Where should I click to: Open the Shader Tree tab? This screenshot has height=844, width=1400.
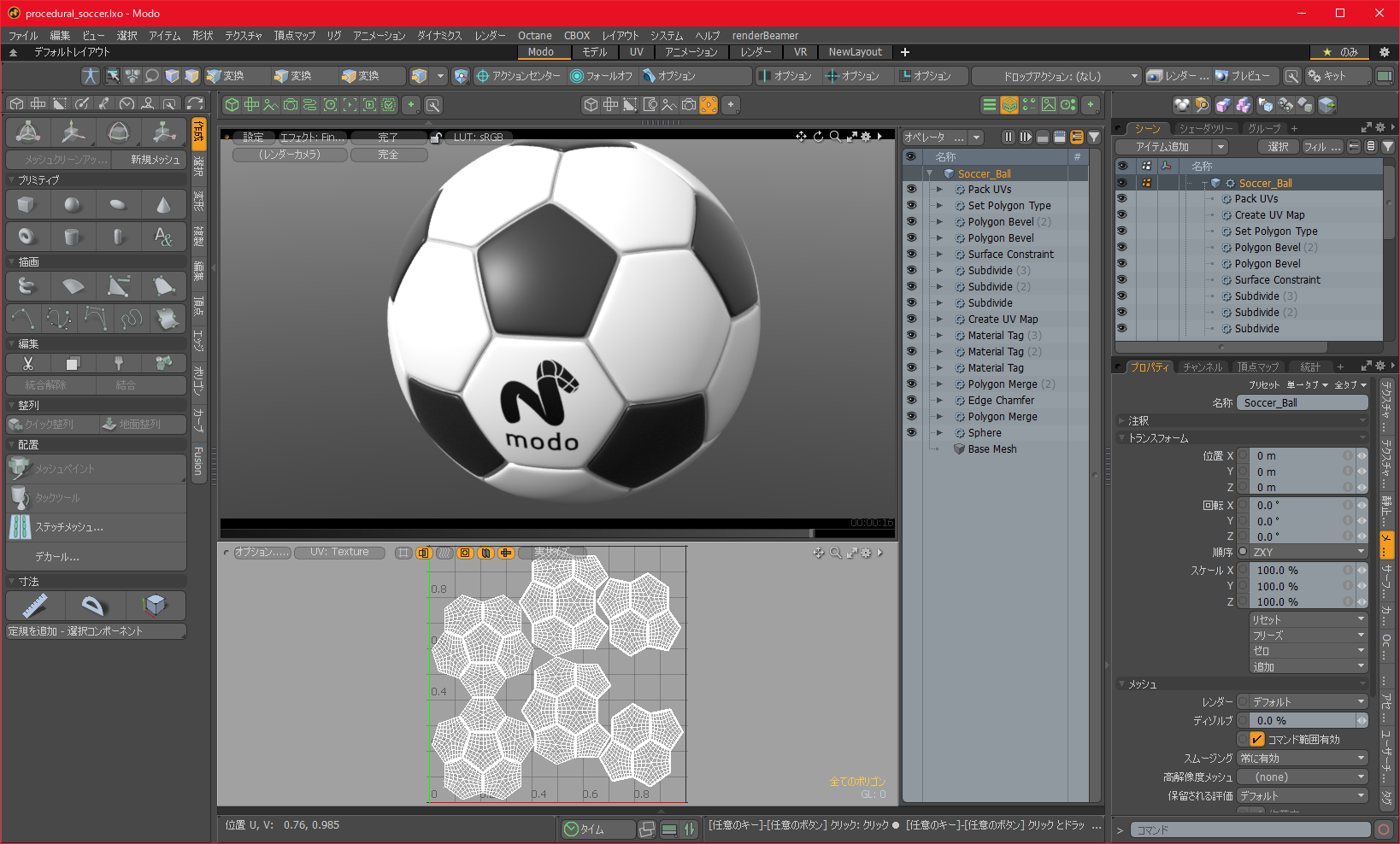[x=1206, y=128]
